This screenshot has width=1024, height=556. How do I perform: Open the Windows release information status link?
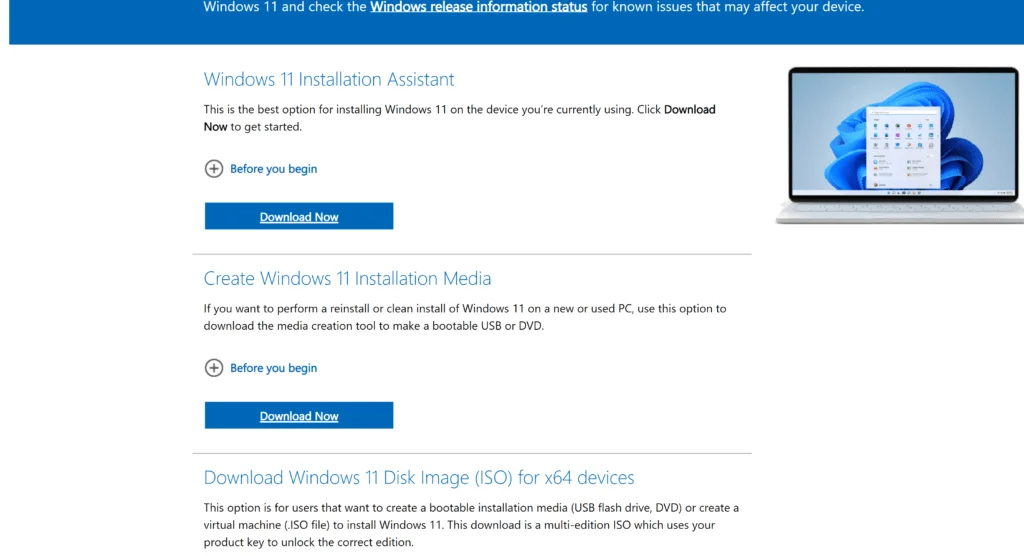(478, 7)
